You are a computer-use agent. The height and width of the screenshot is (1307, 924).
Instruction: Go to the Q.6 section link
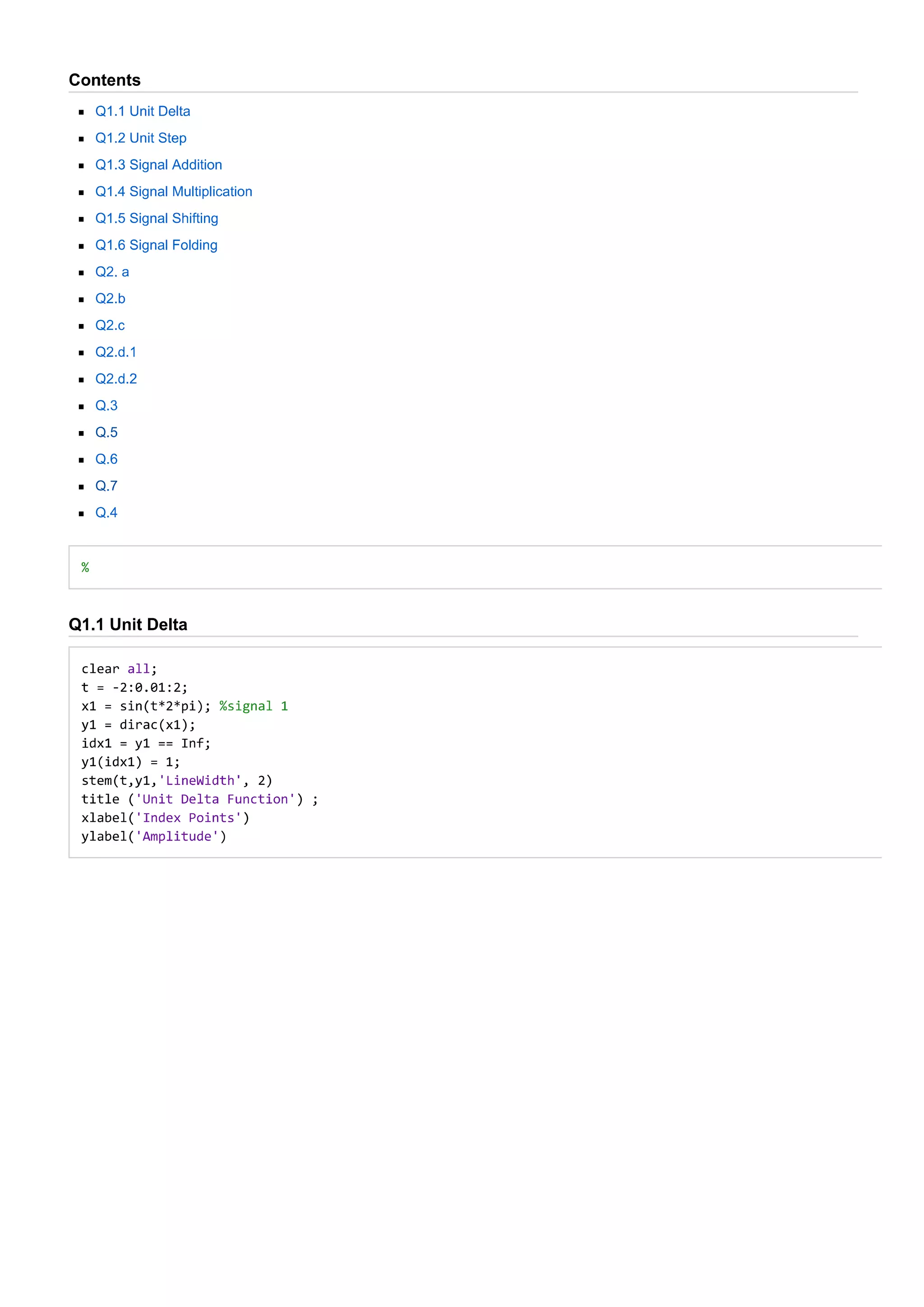[x=106, y=459]
